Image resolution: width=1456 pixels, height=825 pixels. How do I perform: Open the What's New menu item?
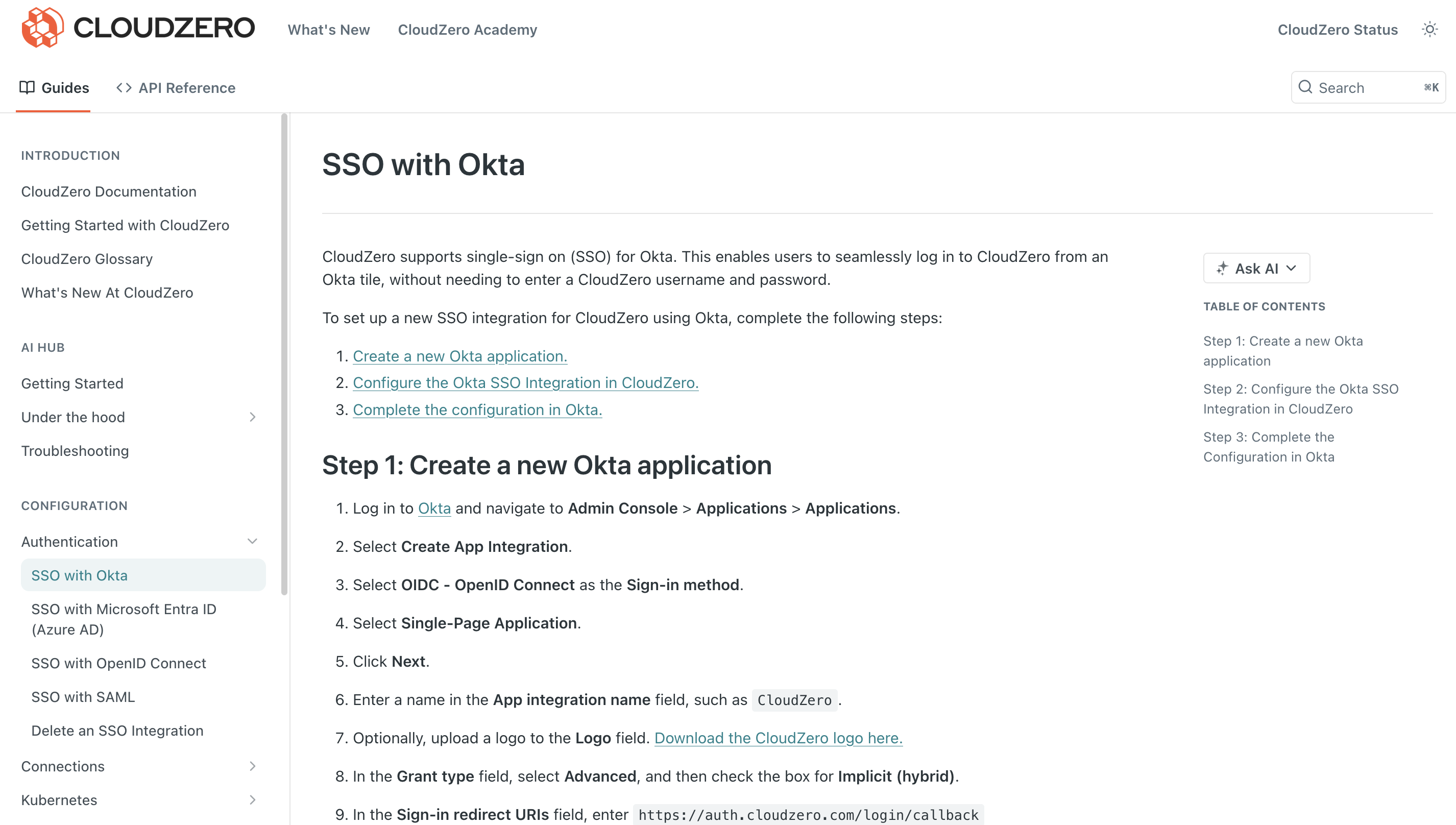tap(328, 30)
